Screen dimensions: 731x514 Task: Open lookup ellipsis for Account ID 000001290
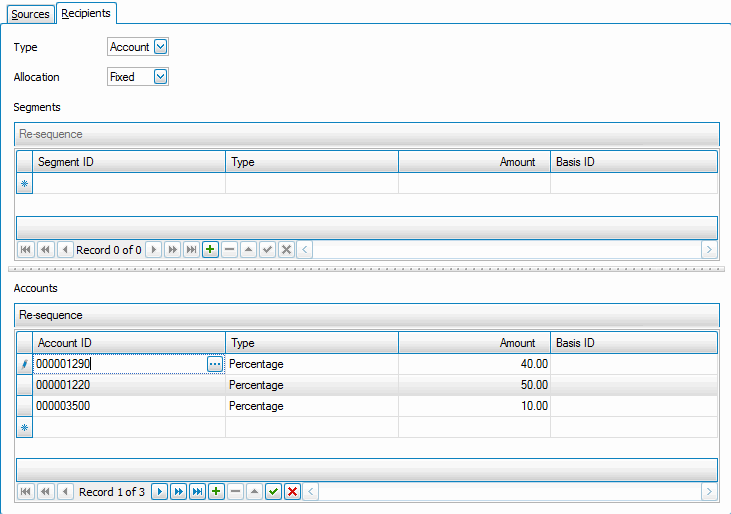pos(215,364)
